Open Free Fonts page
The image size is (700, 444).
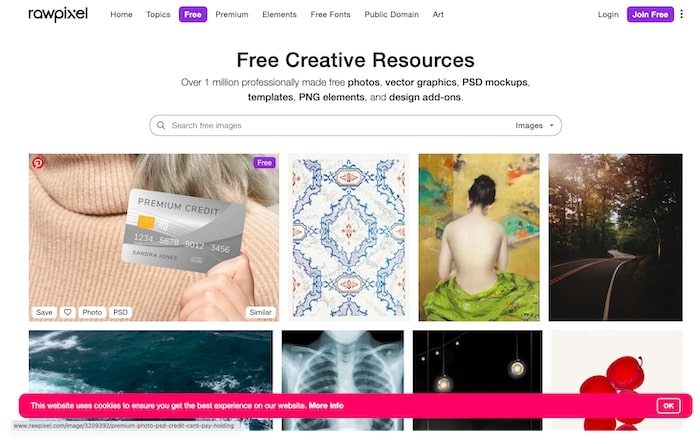coord(330,14)
